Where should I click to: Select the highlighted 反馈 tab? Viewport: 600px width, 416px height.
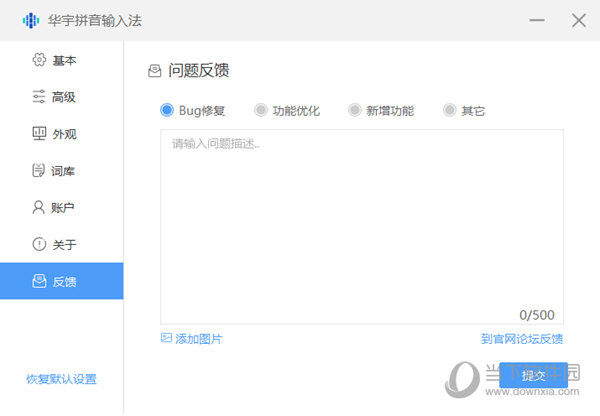pos(62,281)
